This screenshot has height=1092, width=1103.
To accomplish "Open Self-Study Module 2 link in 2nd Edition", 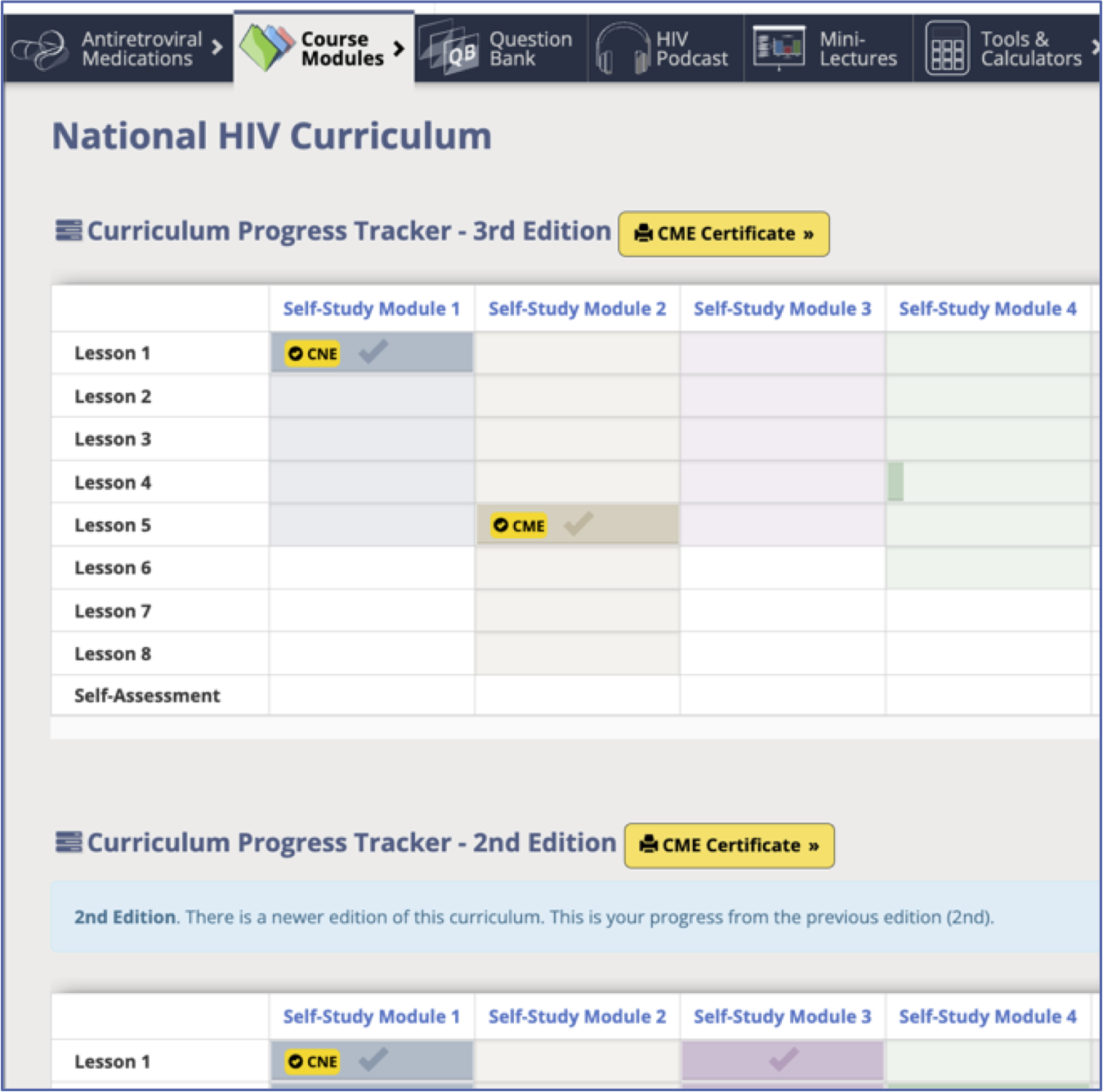I will (578, 1017).
